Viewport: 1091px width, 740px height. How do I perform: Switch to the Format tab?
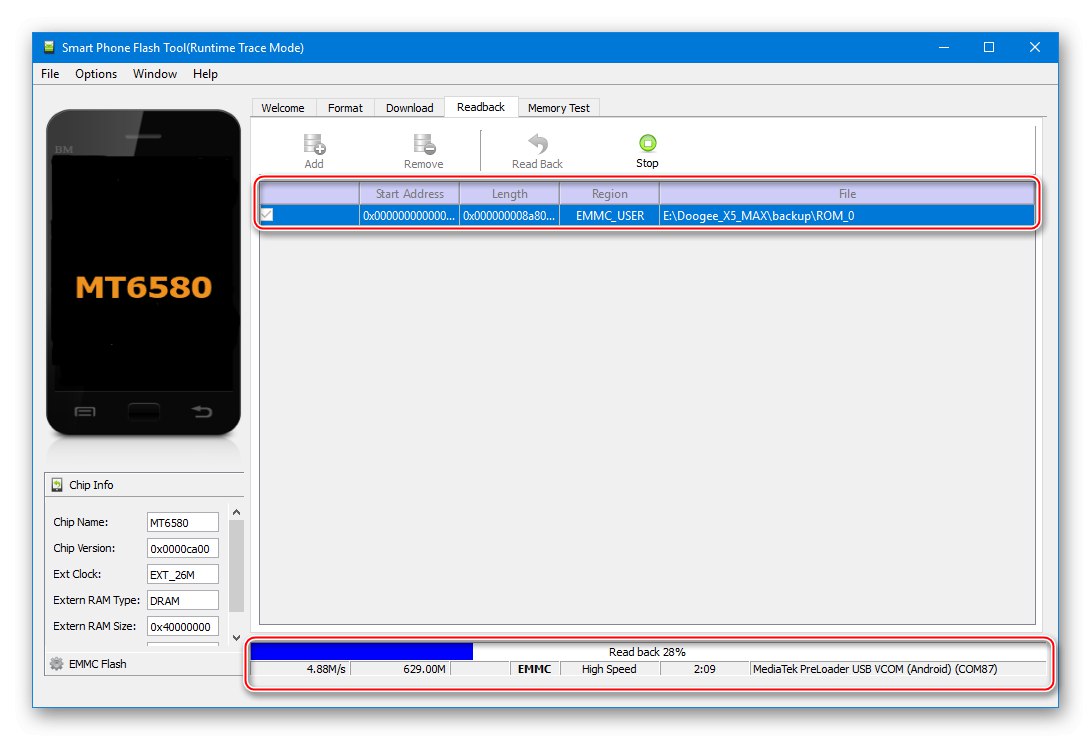[x=345, y=108]
